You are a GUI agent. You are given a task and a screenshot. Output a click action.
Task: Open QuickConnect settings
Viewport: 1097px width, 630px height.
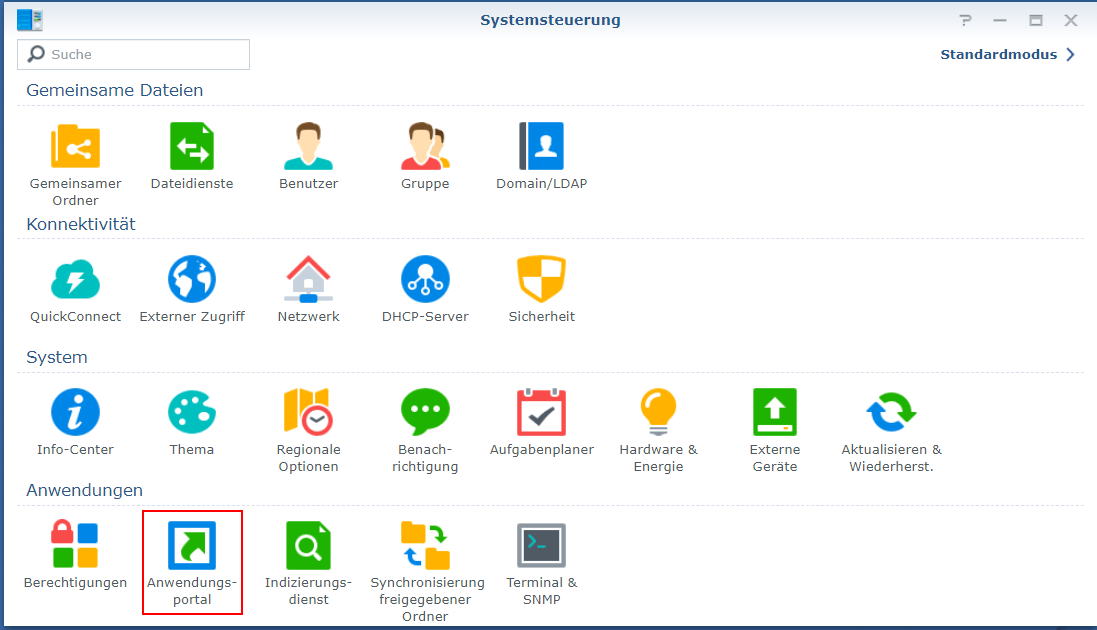pyautogui.click(x=75, y=280)
